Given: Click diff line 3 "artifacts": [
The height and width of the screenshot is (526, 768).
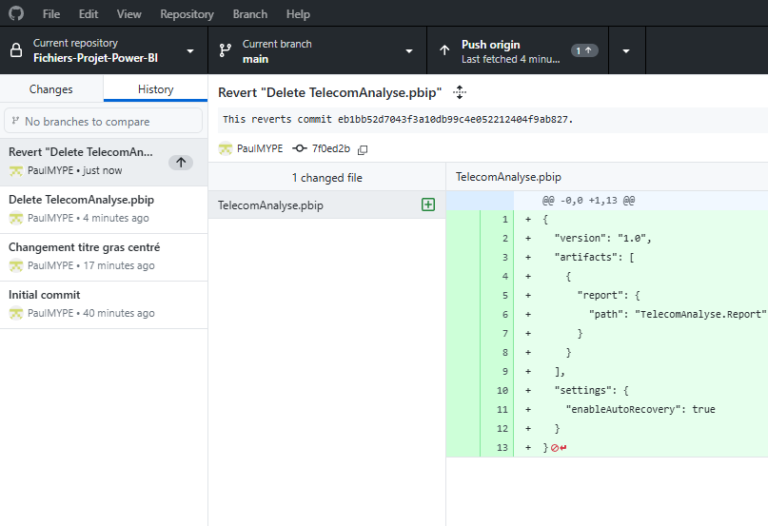Looking at the screenshot, I should pyautogui.click(x=594, y=257).
